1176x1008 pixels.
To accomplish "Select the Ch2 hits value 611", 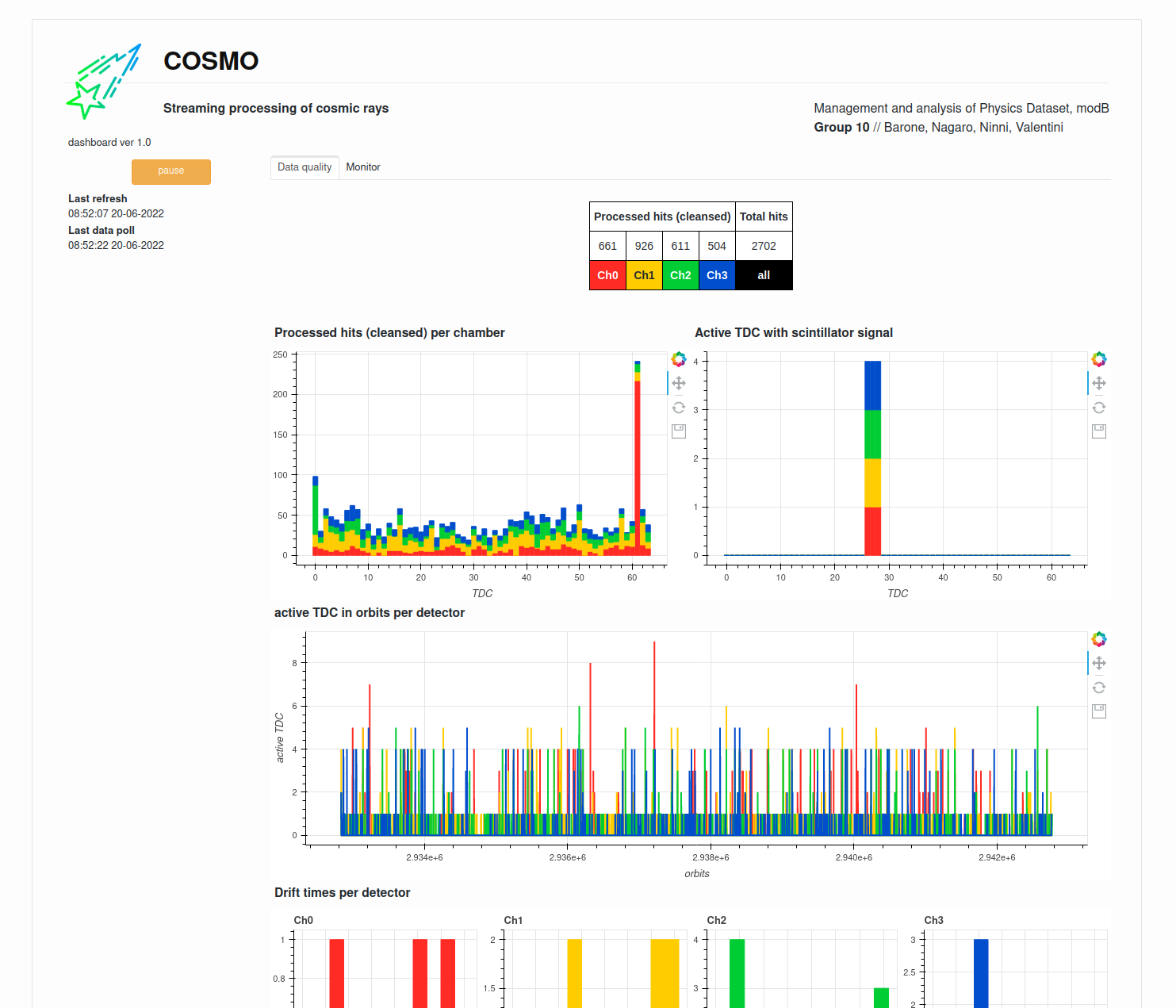I will 680,246.
